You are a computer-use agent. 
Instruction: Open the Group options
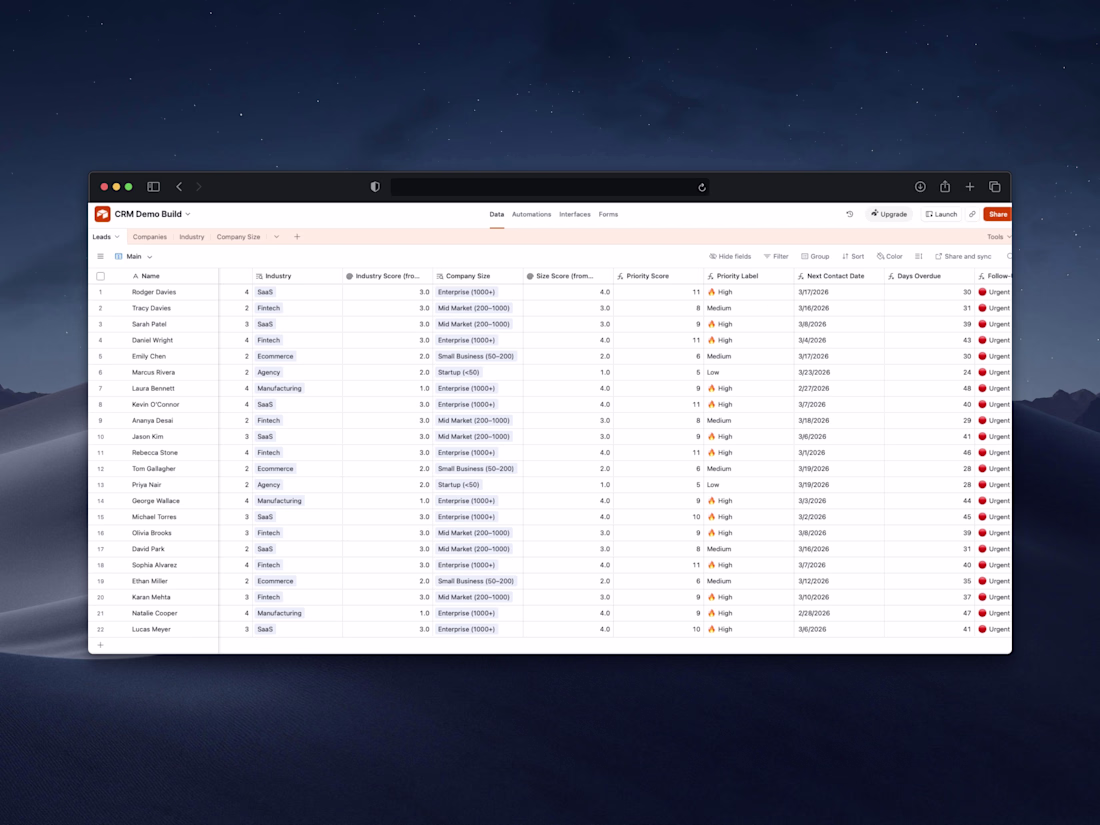[815, 256]
